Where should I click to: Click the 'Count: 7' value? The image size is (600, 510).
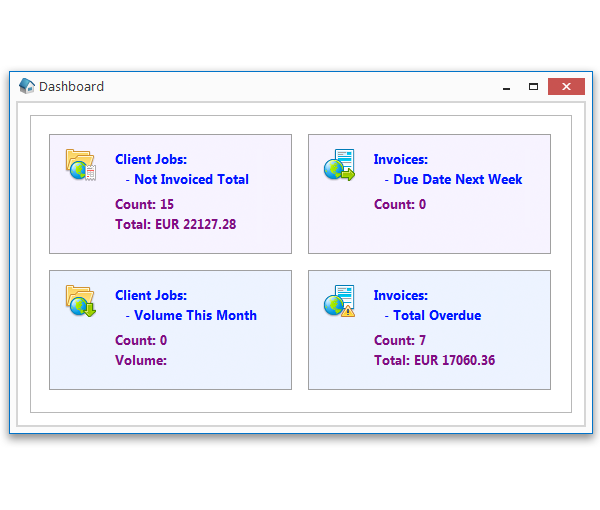pos(400,340)
